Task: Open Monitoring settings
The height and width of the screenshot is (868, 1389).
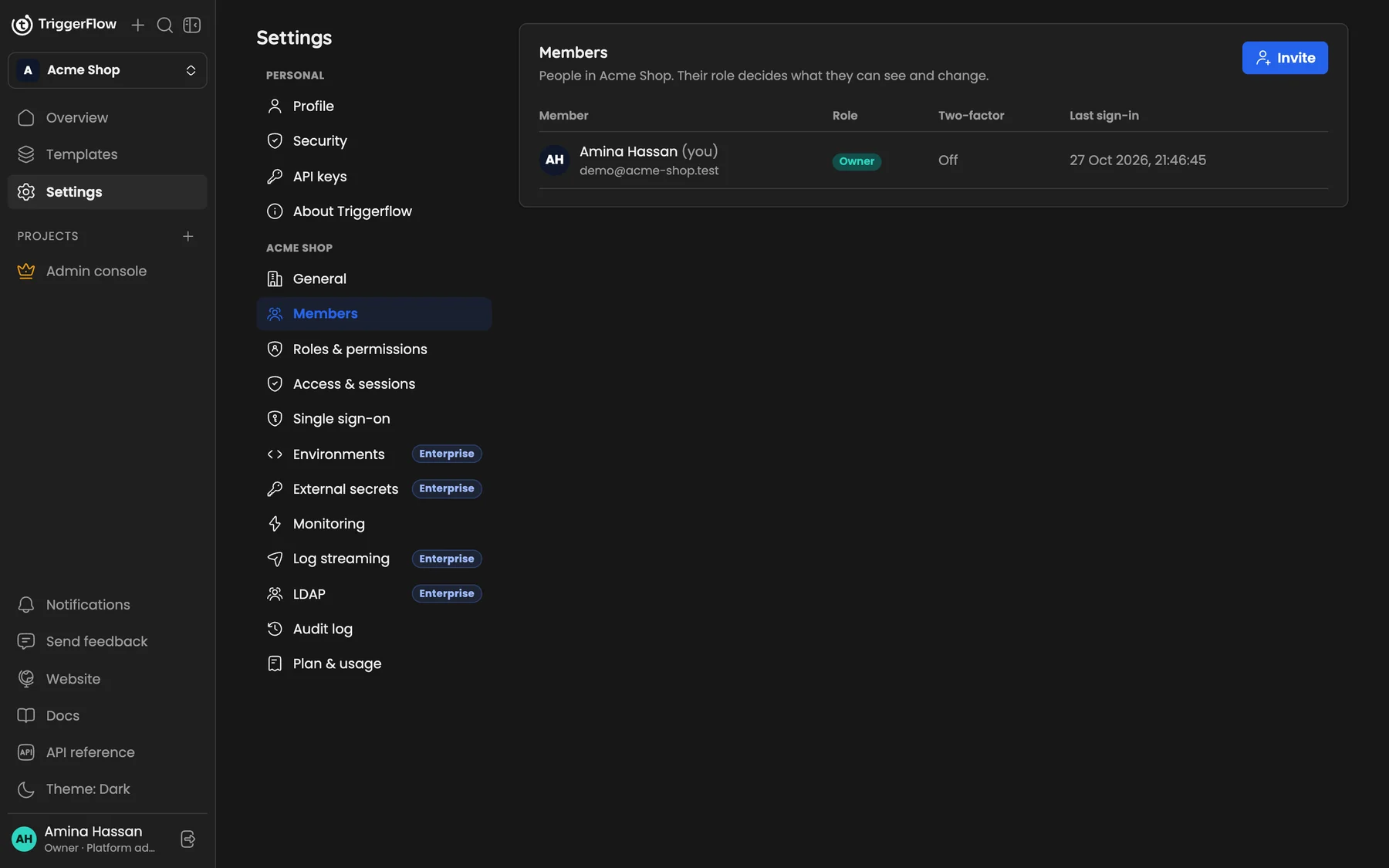Action: pyautogui.click(x=374, y=524)
